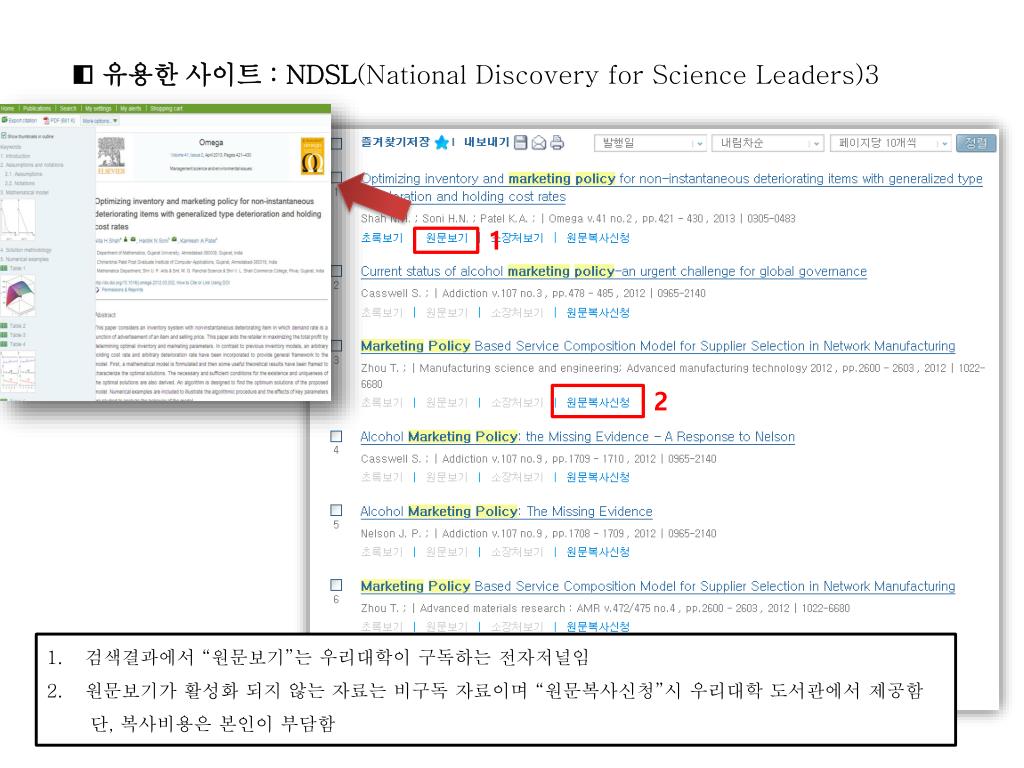The height and width of the screenshot is (768, 1024).
Task: Click 초록보기 under the Omega result
Action: [382, 238]
